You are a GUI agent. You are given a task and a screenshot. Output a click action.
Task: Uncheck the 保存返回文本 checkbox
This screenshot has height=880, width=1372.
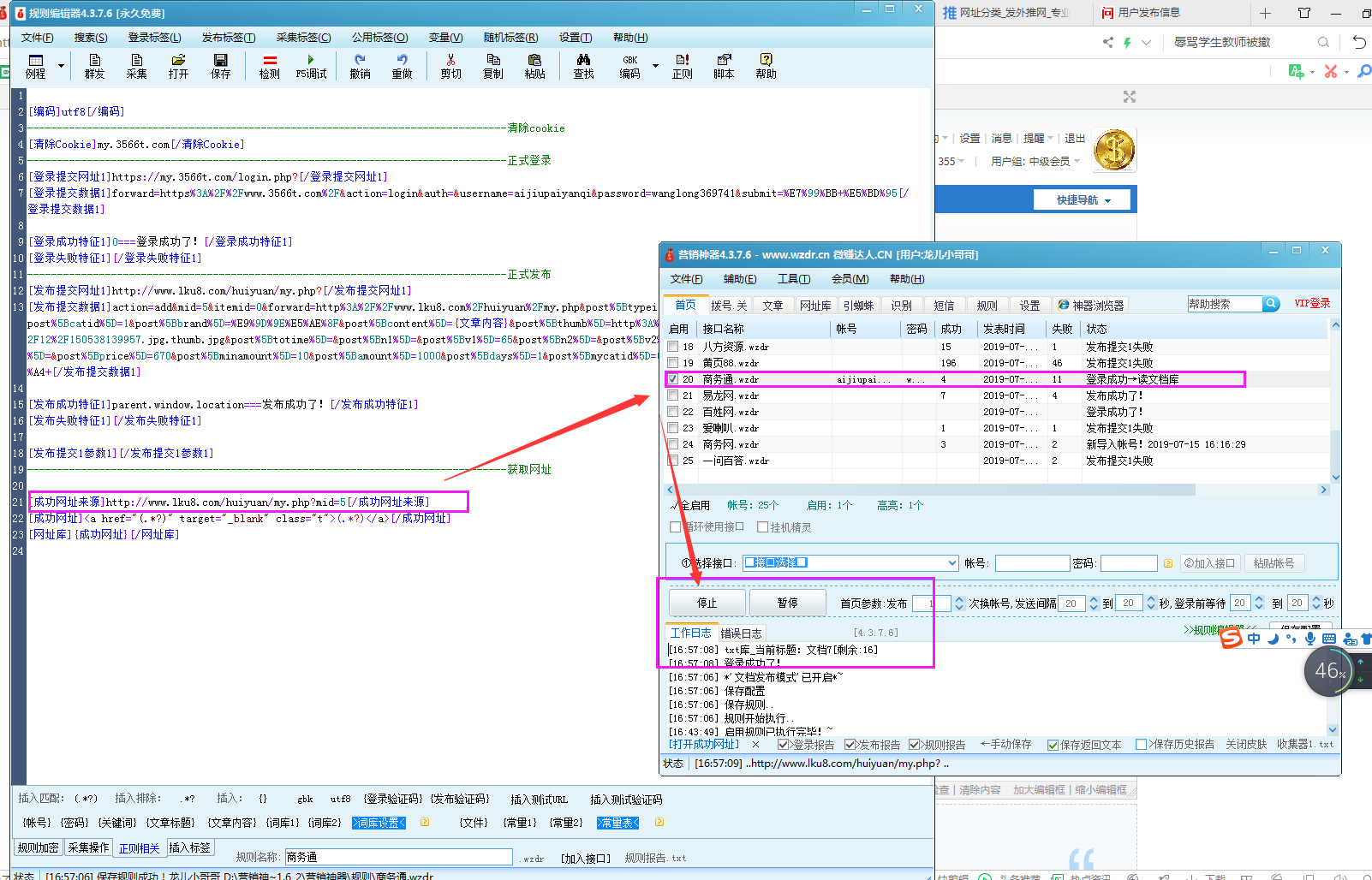tap(1053, 745)
